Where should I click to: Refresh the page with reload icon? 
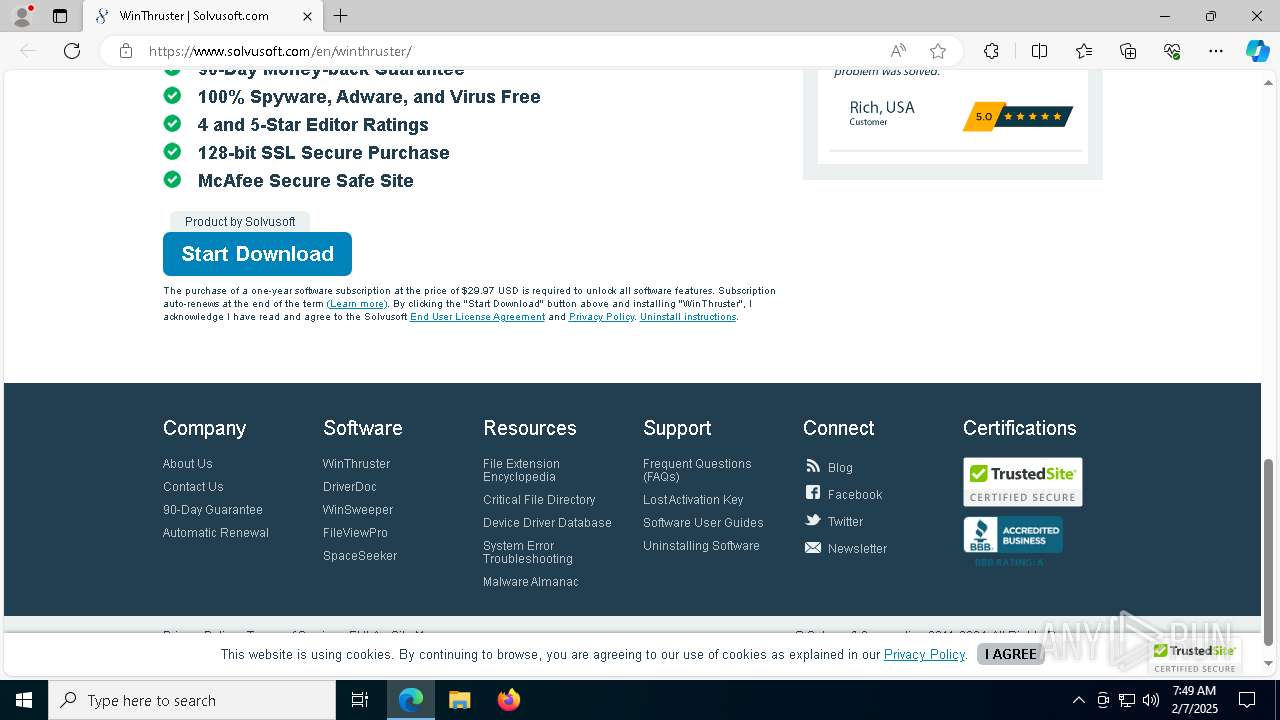coord(72,51)
